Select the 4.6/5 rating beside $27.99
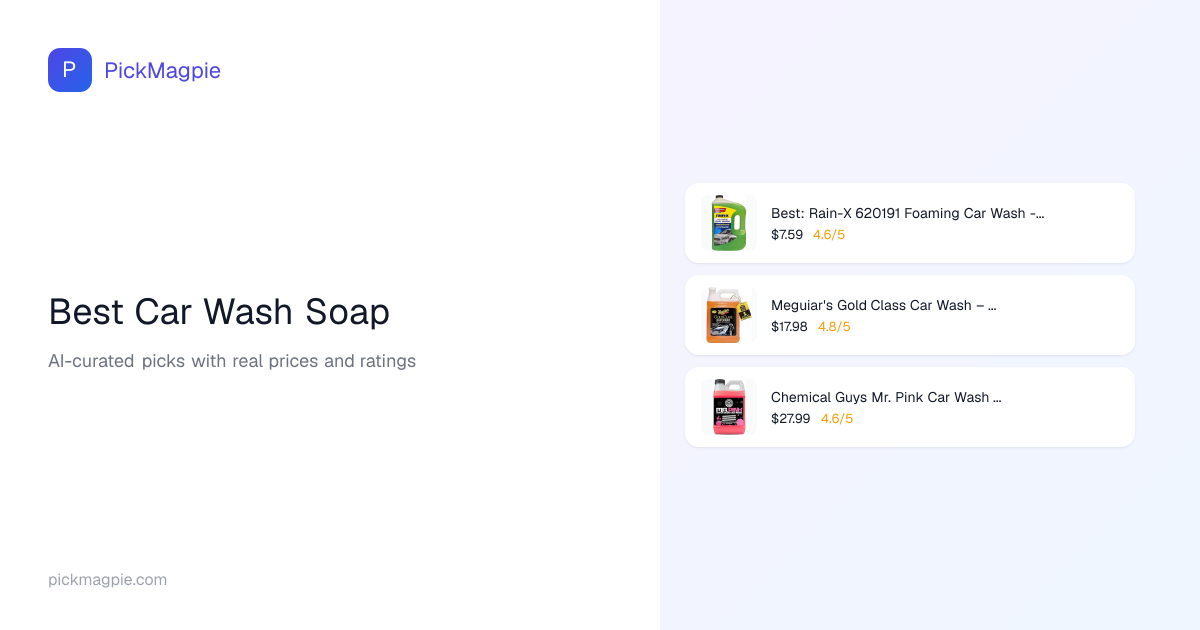Viewport: 1200px width, 630px height. click(x=837, y=419)
